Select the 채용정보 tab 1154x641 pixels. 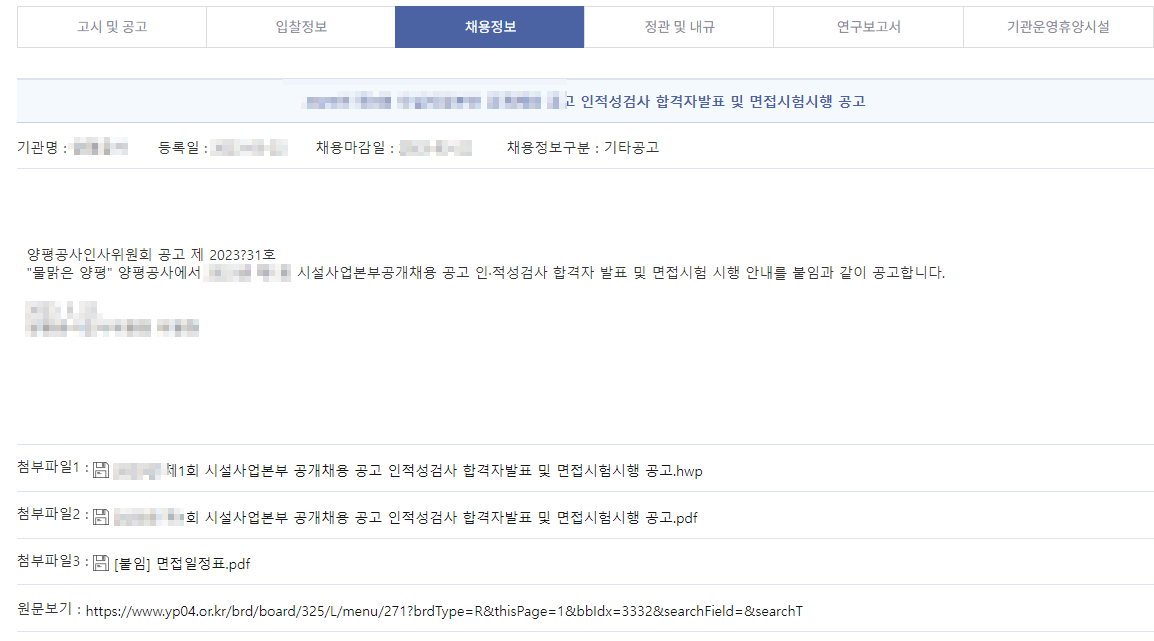point(489,27)
